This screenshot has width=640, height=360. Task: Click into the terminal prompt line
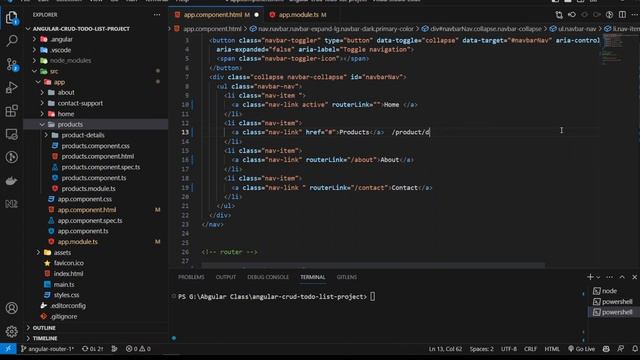[276, 297]
